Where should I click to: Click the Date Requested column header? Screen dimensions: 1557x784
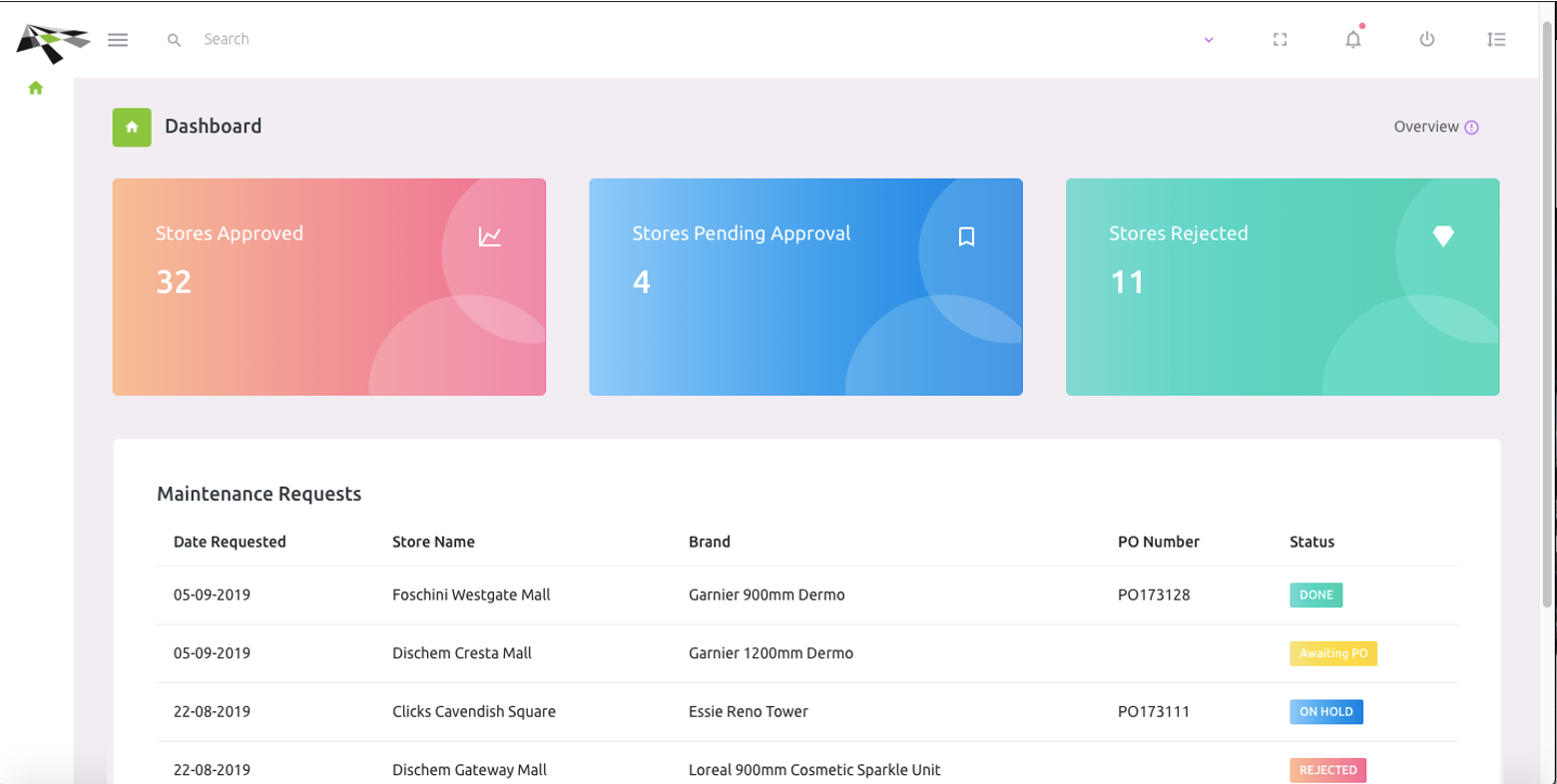click(230, 542)
